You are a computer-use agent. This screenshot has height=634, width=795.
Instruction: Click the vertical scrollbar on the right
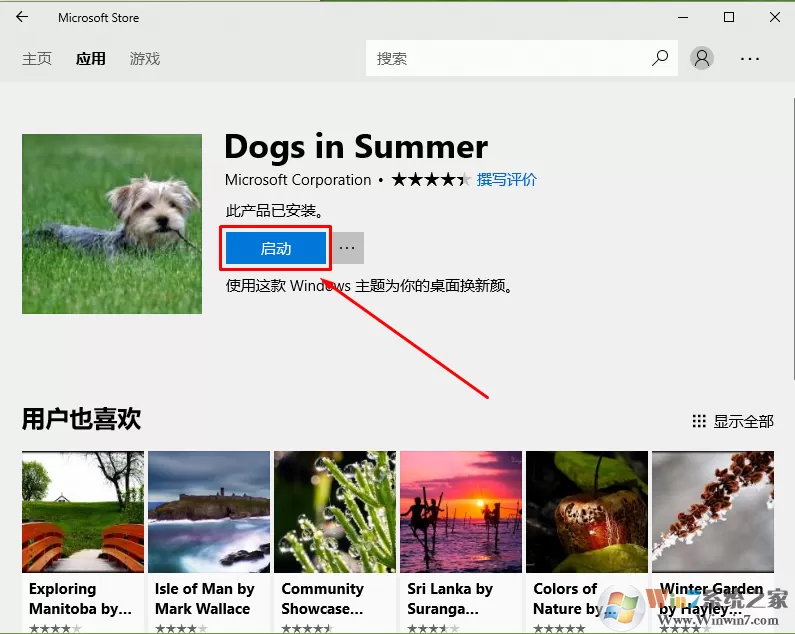(792, 238)
